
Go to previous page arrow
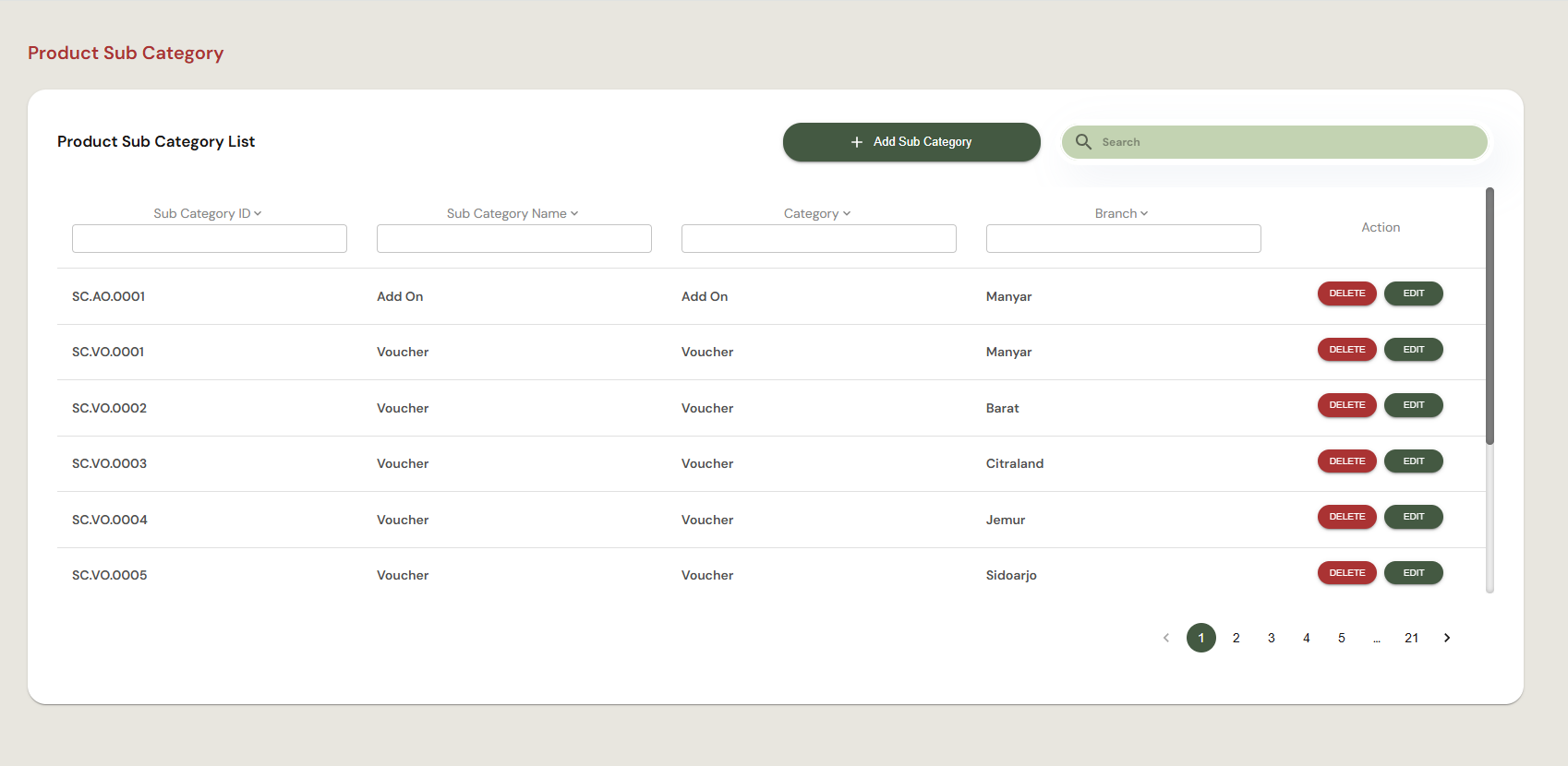coord(1166,638)
